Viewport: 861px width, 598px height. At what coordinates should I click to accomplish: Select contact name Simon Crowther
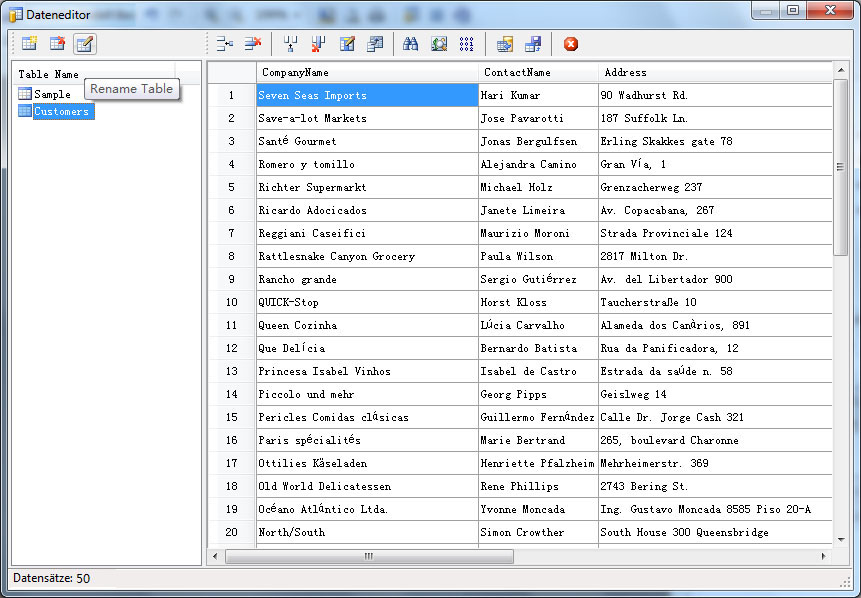538,532
